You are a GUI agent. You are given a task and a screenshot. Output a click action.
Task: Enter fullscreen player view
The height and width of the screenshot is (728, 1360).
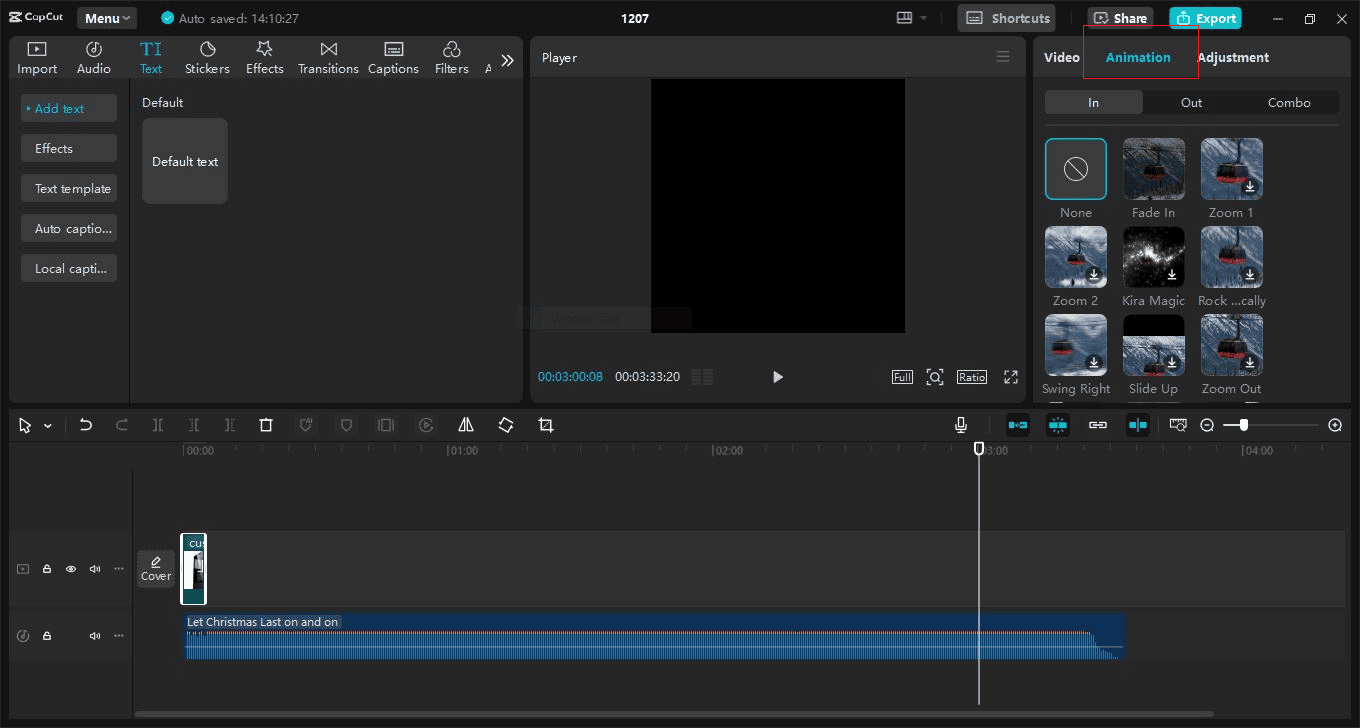coord(1011,377)
